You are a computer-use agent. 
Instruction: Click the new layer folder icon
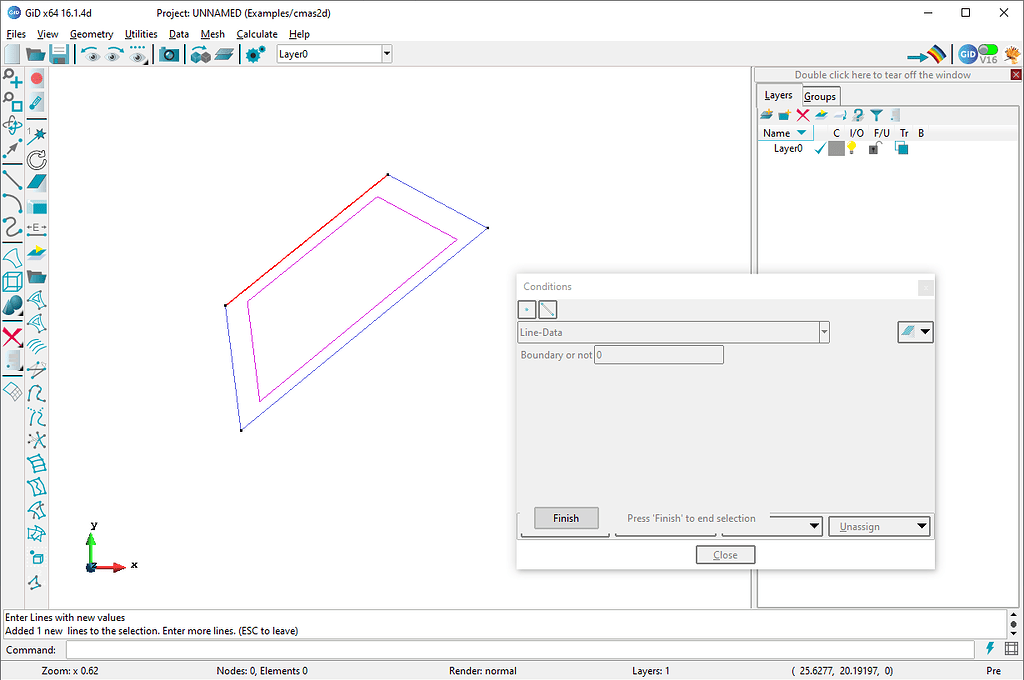click(784, 115)
